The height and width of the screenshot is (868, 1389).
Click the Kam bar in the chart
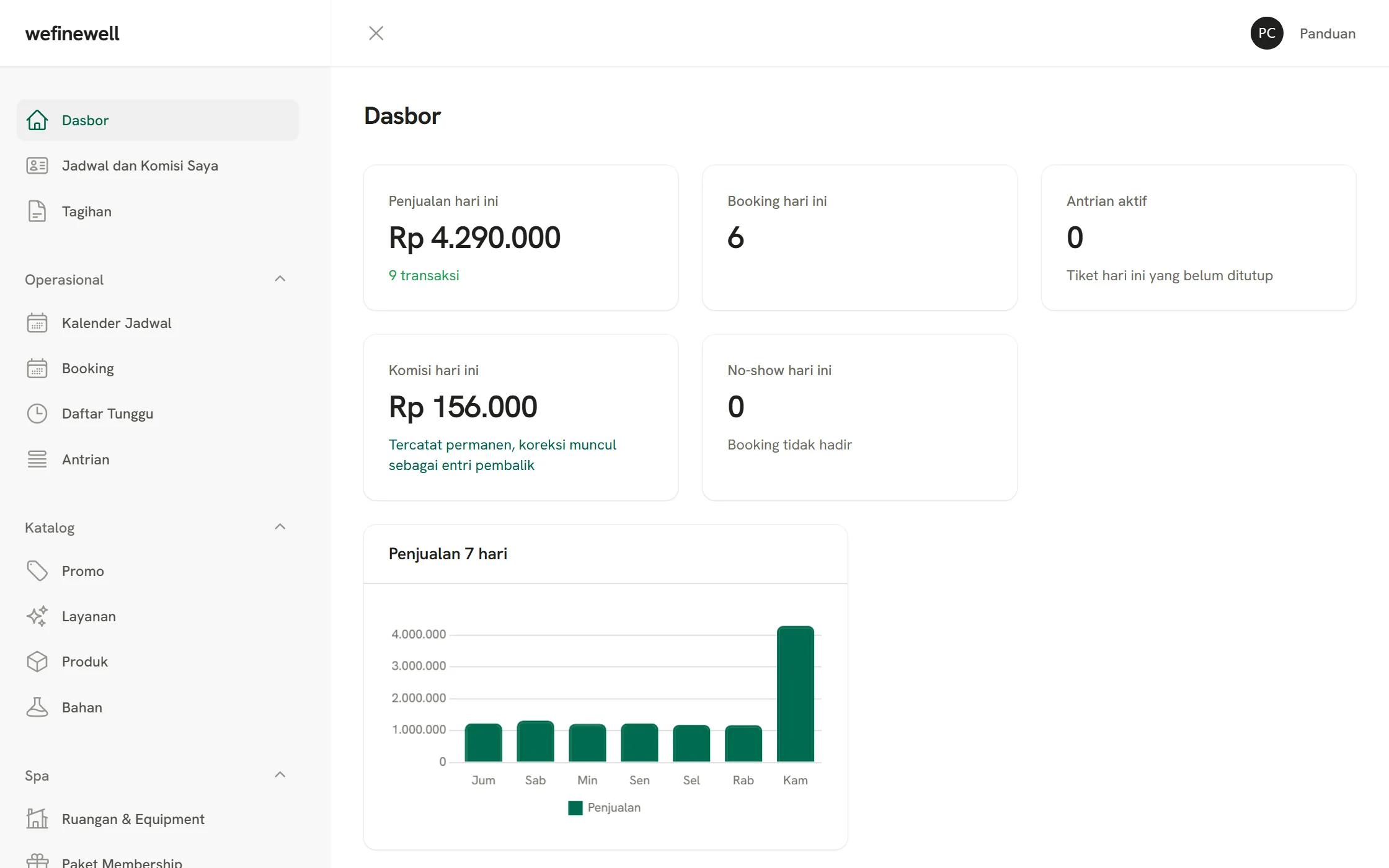[x=796, y=694]
